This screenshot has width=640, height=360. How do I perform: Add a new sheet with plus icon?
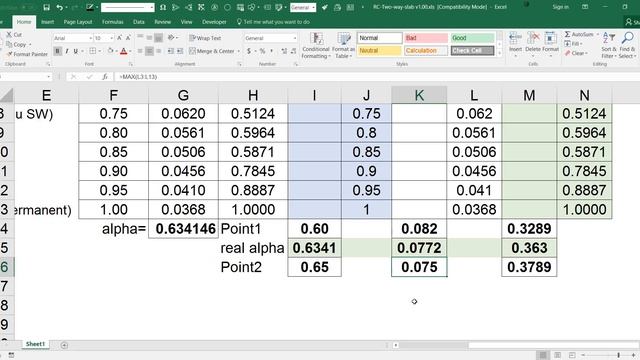click(64, 345)
